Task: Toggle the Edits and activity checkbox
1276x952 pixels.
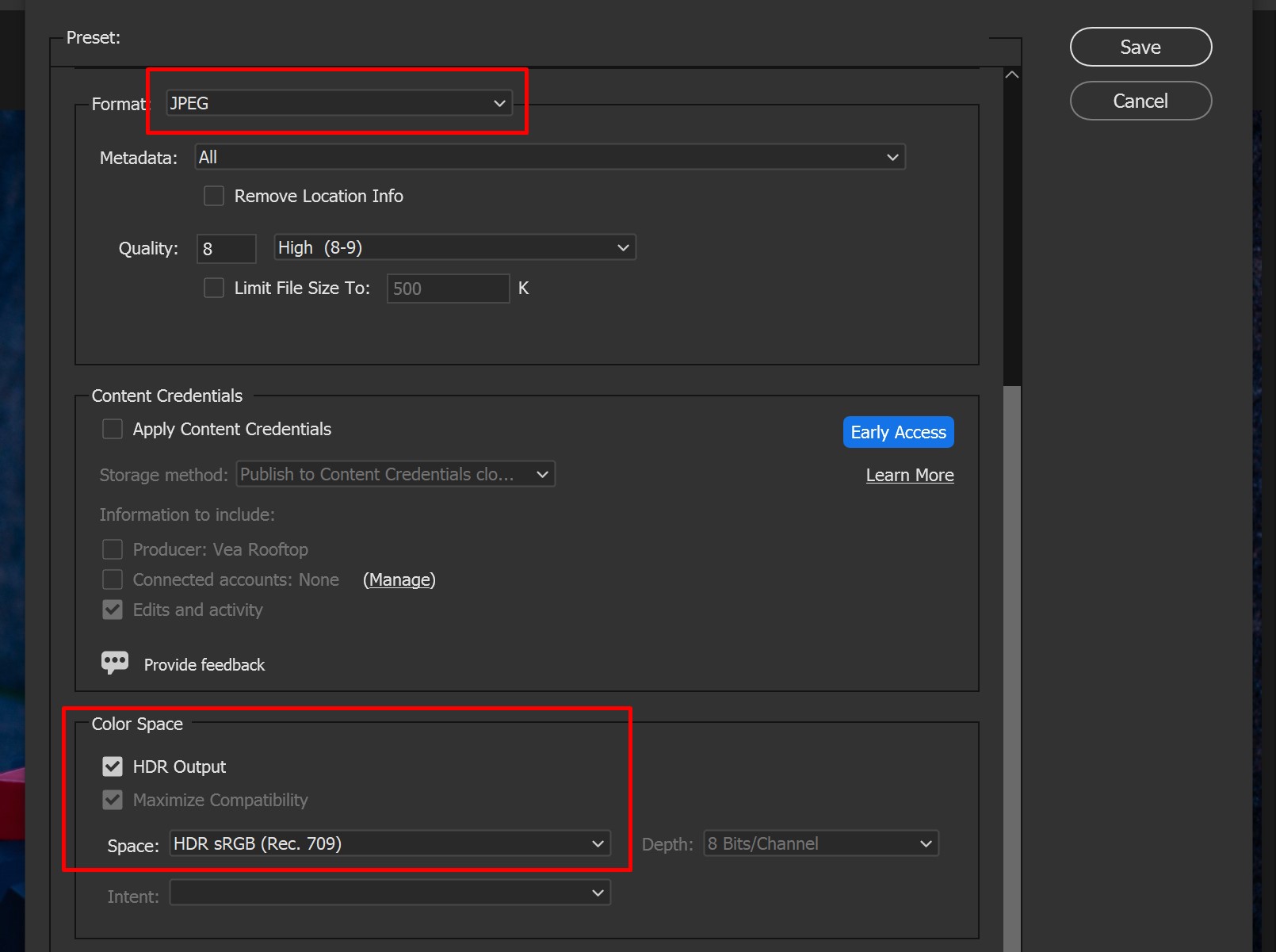Action: point(113,610)
